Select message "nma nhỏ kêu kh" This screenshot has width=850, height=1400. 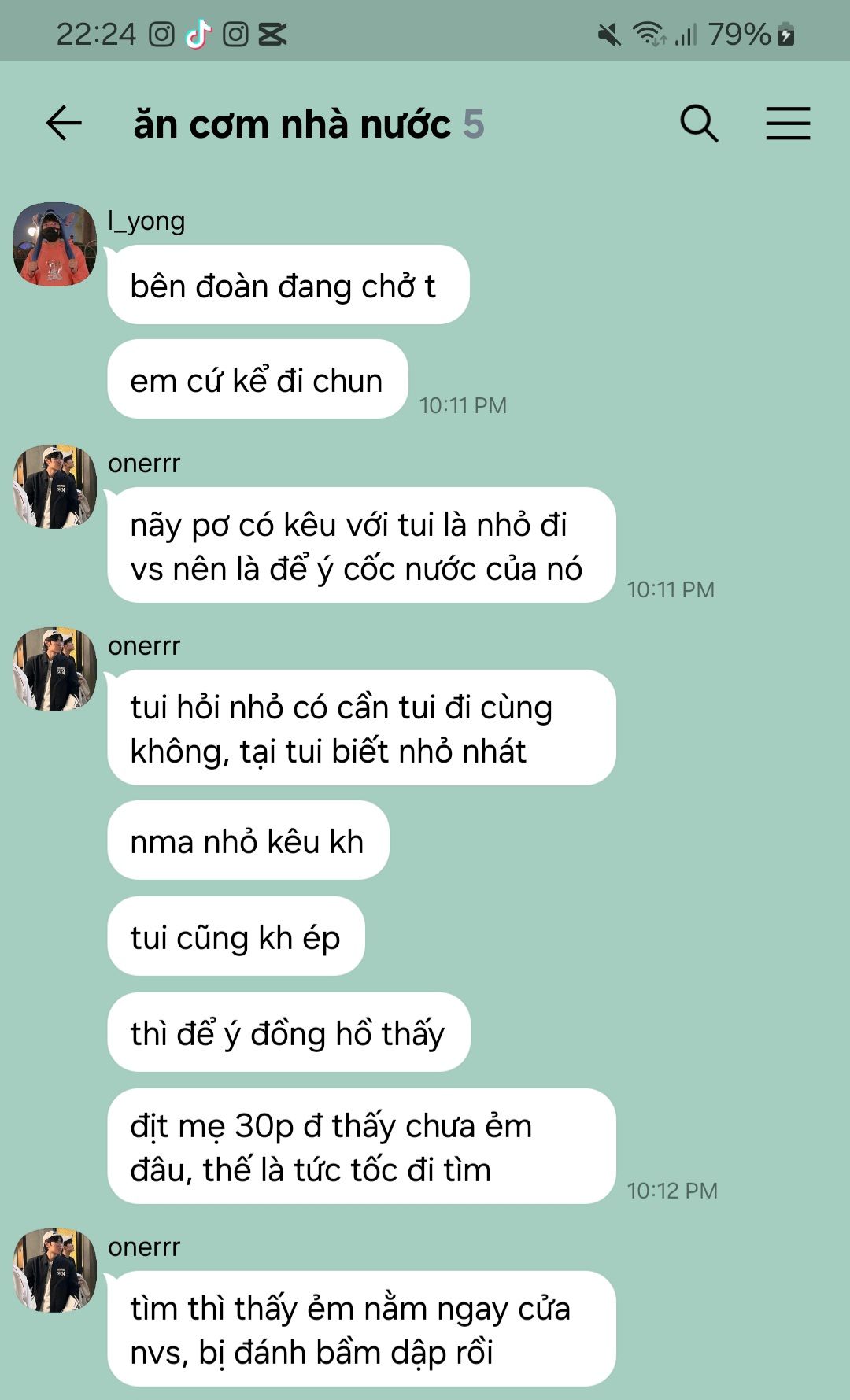(x=248, y=840)
